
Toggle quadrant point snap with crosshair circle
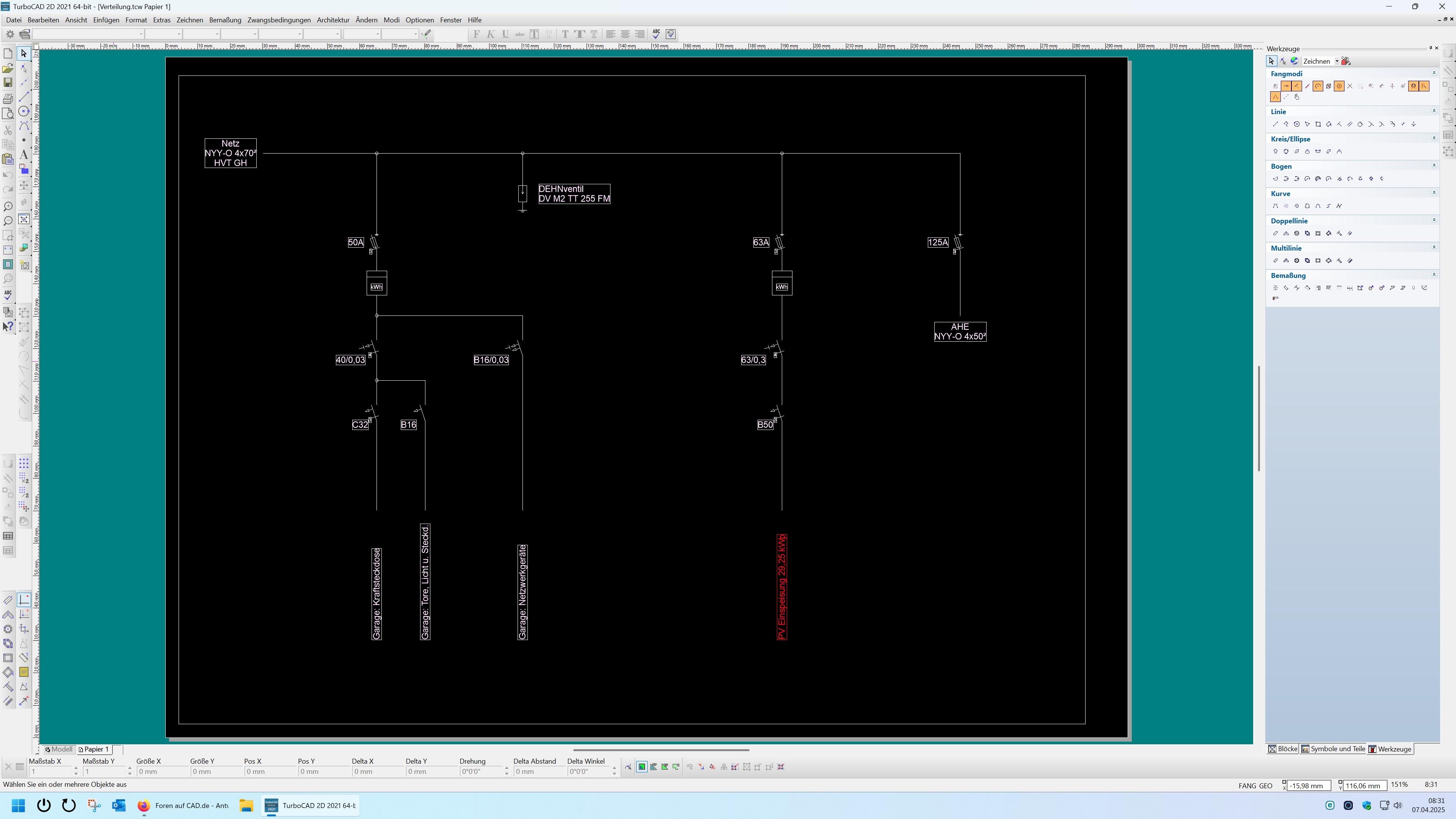point(1339,86)
